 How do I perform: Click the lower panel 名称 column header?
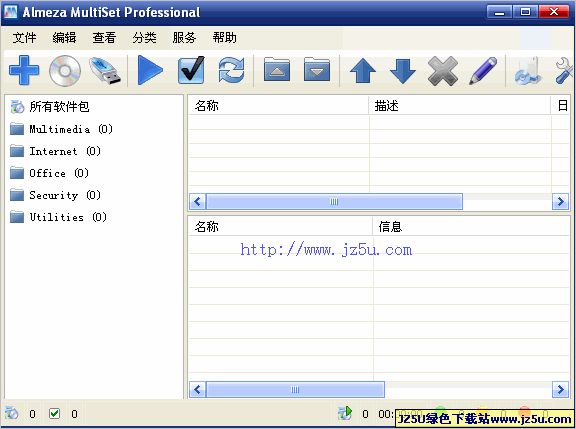click(x=281, y=226)
